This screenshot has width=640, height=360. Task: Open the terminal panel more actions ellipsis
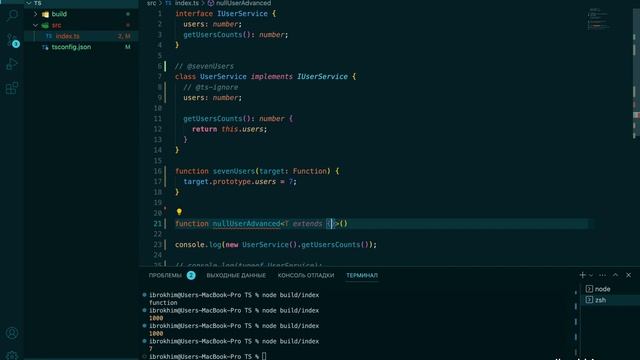(x=602, y=275)
